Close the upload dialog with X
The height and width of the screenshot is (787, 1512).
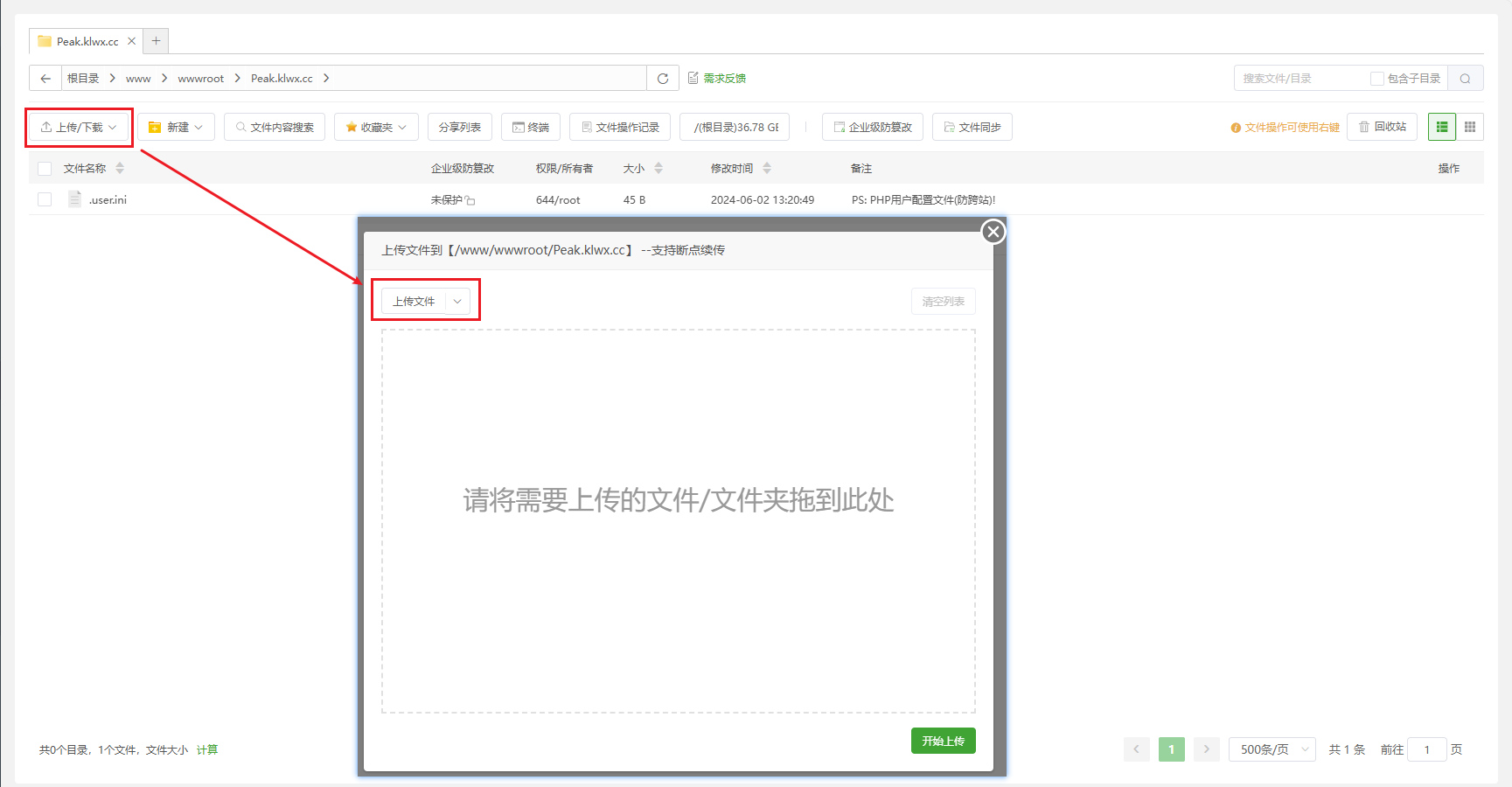[x=993, y=232]
